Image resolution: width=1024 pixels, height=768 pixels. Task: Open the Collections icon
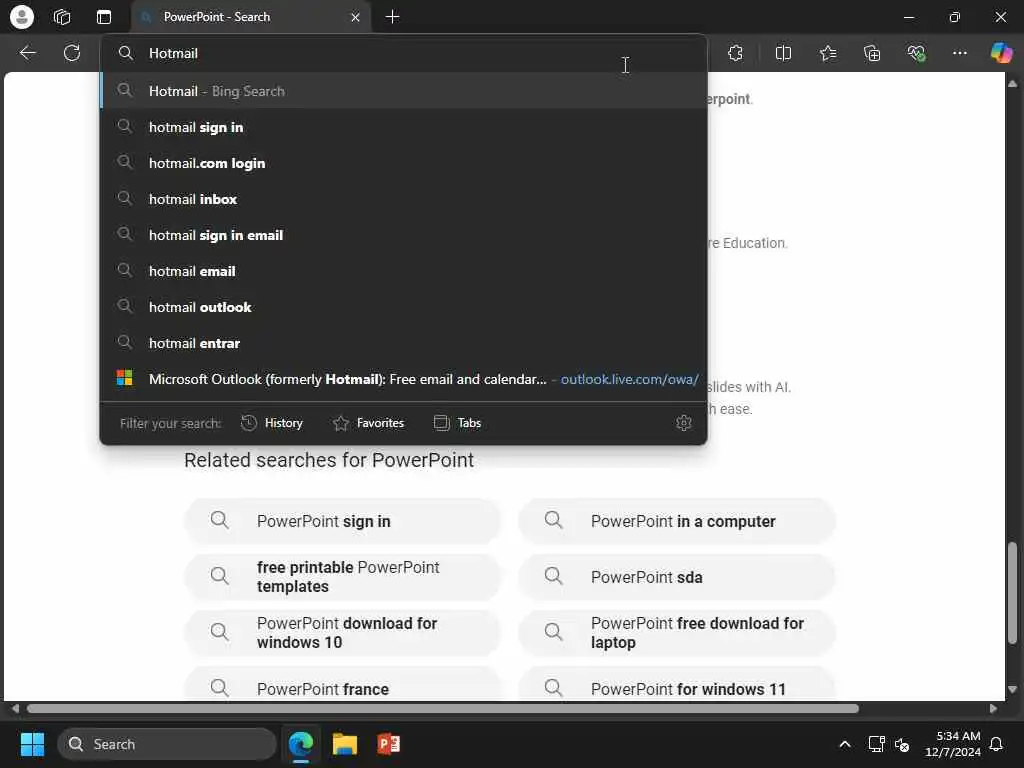[872, 54]
